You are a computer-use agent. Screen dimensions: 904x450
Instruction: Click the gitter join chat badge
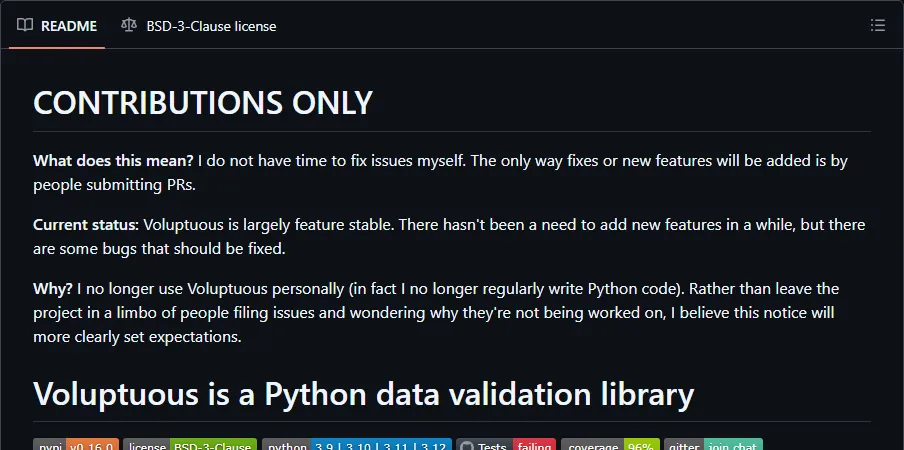pyautogui.click(x=713, y=444)
